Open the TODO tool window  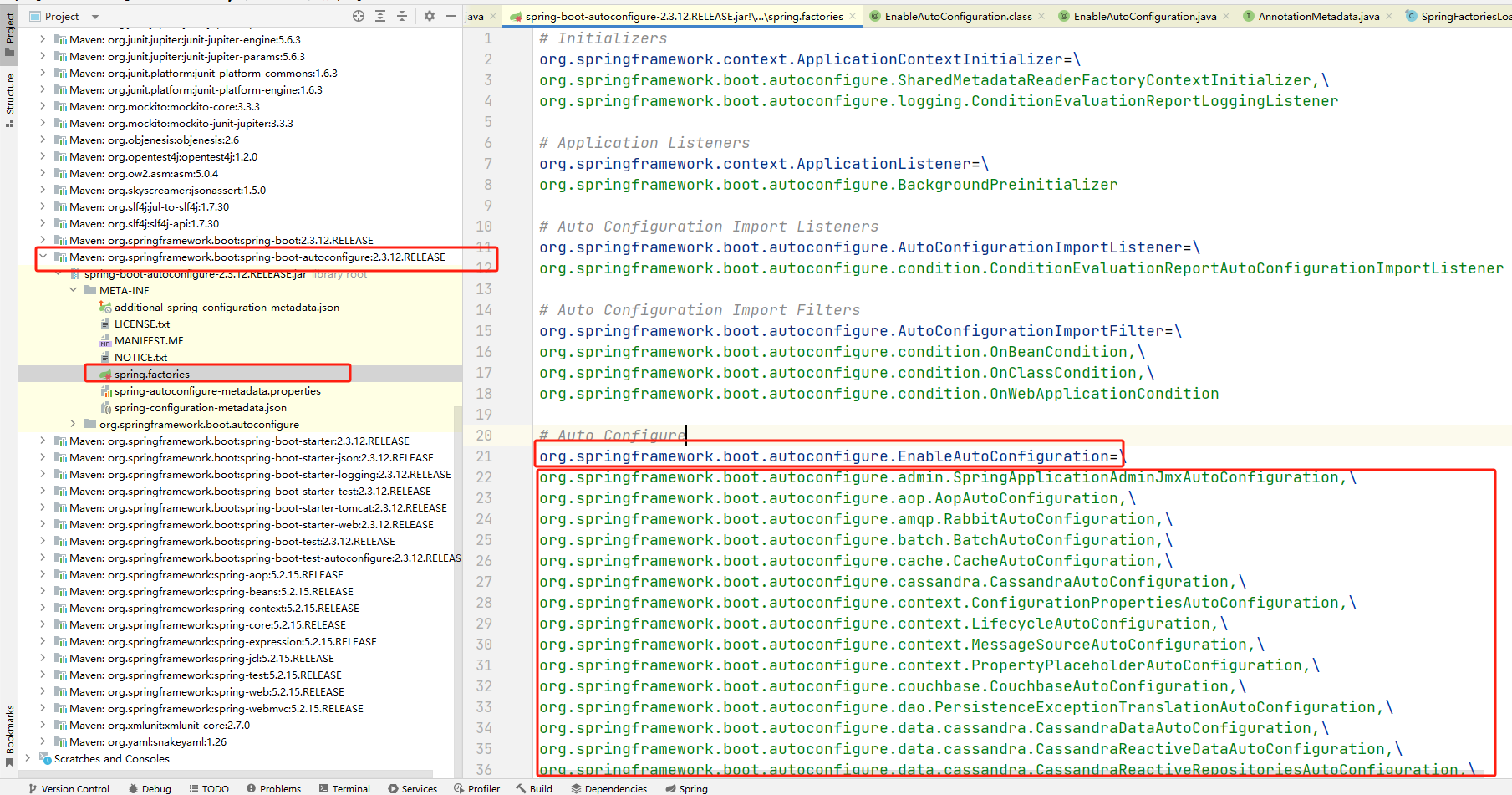209,788
